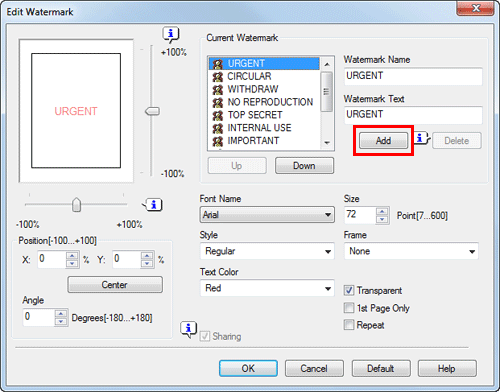This screenshot has height=392, width=500.
Task: Click info balloon beside horizontal position slider
Action: 153,205
